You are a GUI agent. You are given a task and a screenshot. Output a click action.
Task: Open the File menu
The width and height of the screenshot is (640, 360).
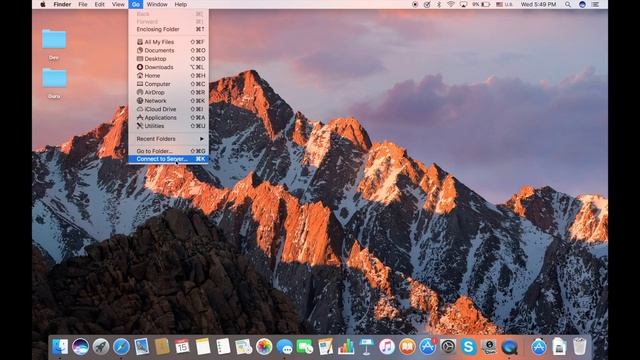click(83, 4)
